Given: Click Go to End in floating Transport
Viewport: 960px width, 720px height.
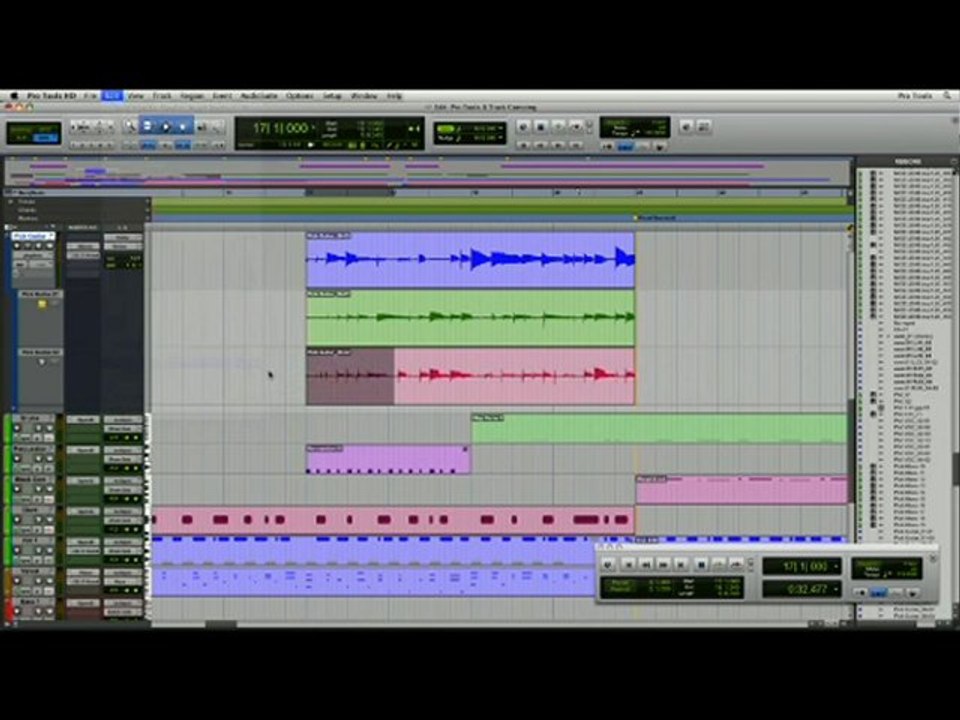Looking at the screenshot, I should pos(681,564).
